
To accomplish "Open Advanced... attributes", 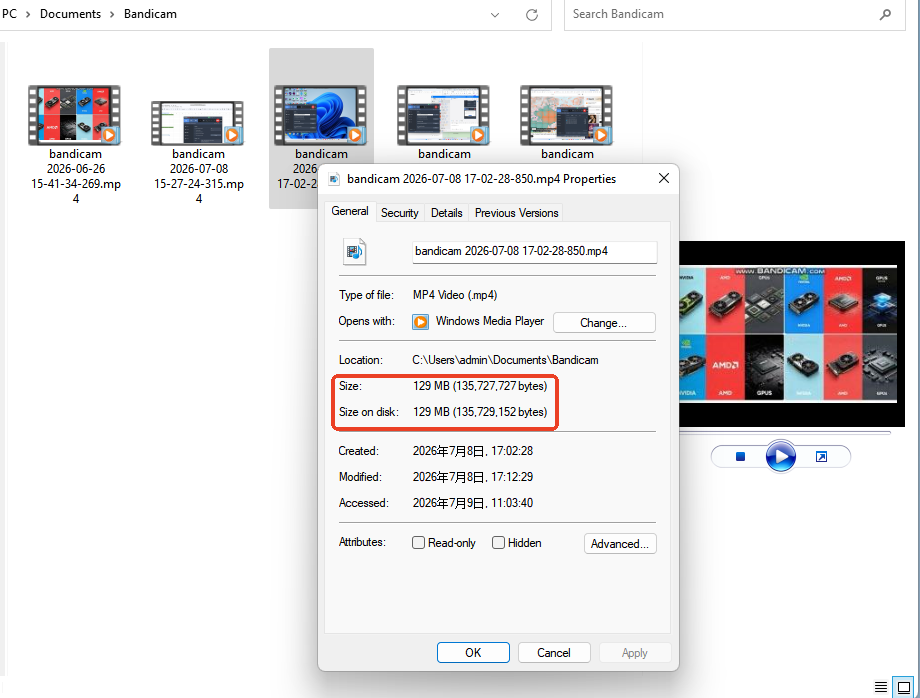I will pyautogui.click(x=620, y=544).
